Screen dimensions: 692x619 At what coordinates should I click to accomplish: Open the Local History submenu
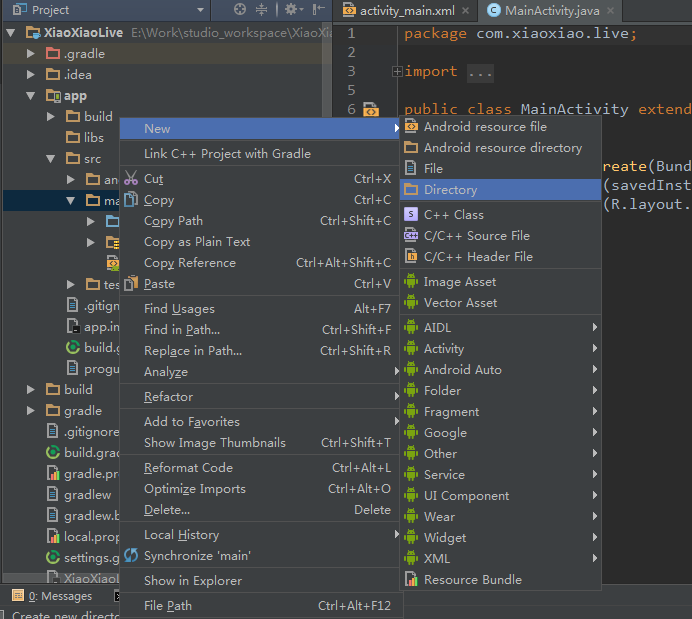260,535
